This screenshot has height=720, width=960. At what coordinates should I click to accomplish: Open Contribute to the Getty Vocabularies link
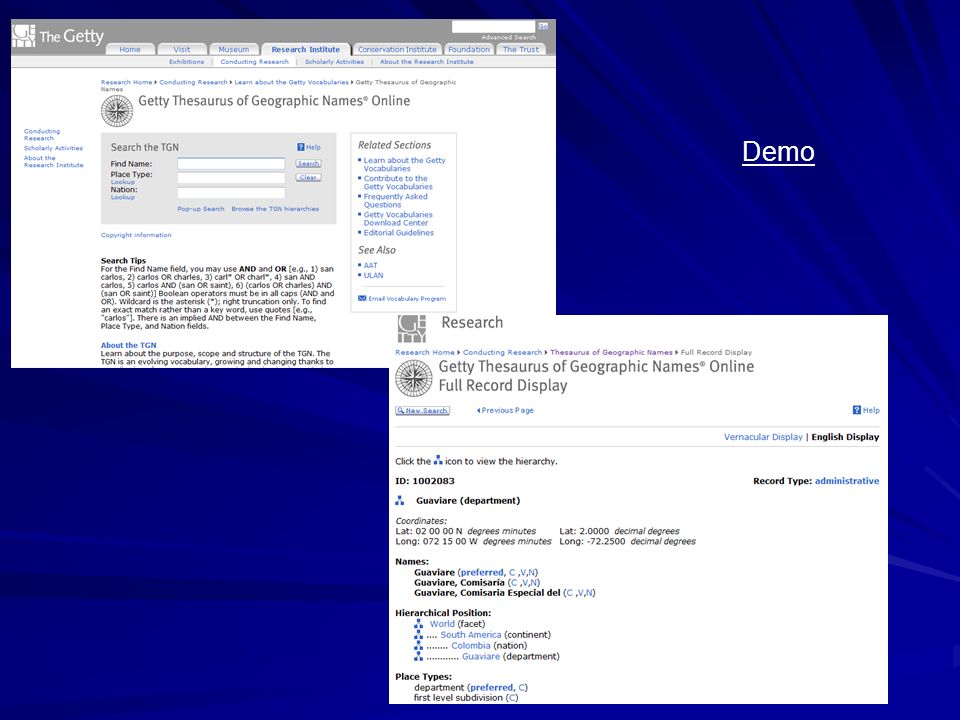398,182
